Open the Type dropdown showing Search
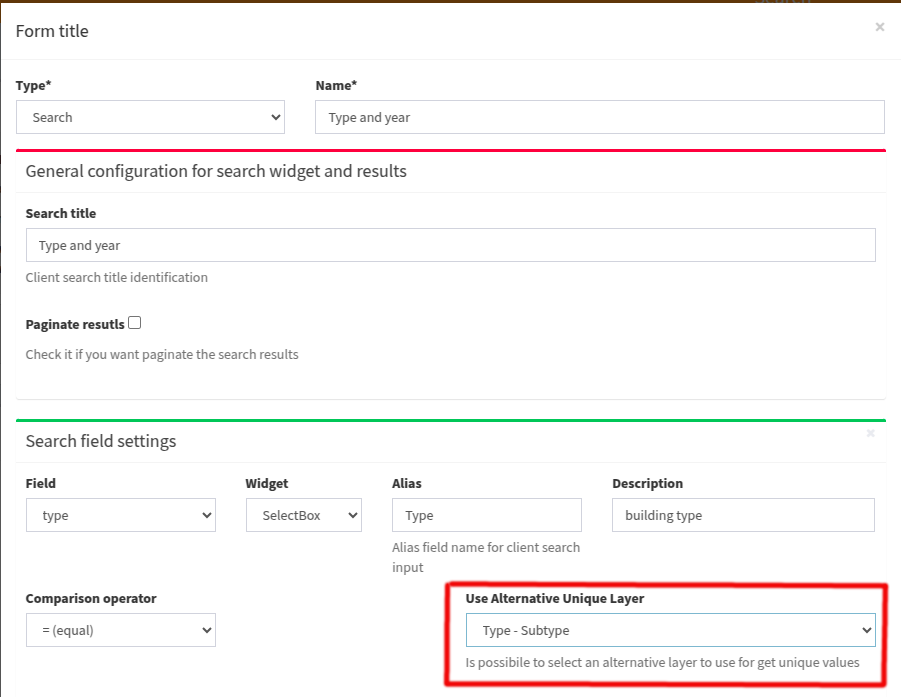The height and width of the screenshot is (697, 901). 151,117
